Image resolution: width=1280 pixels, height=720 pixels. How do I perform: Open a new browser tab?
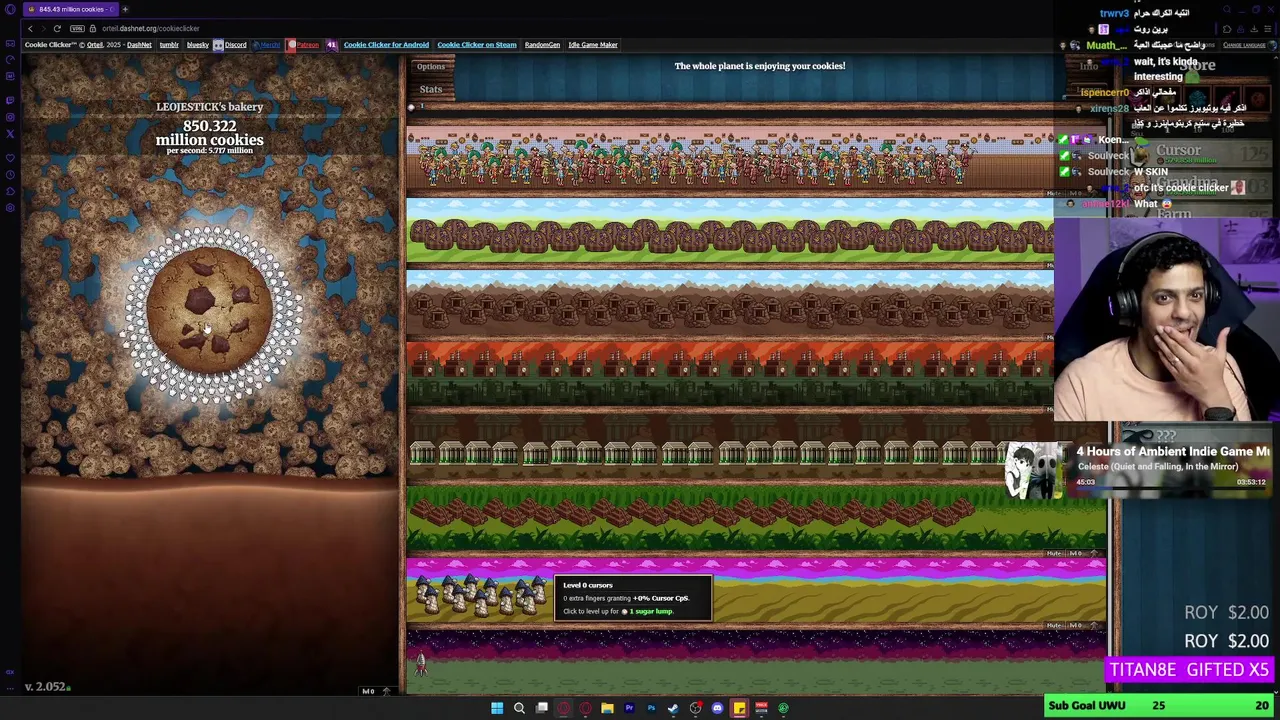point(125,9)
